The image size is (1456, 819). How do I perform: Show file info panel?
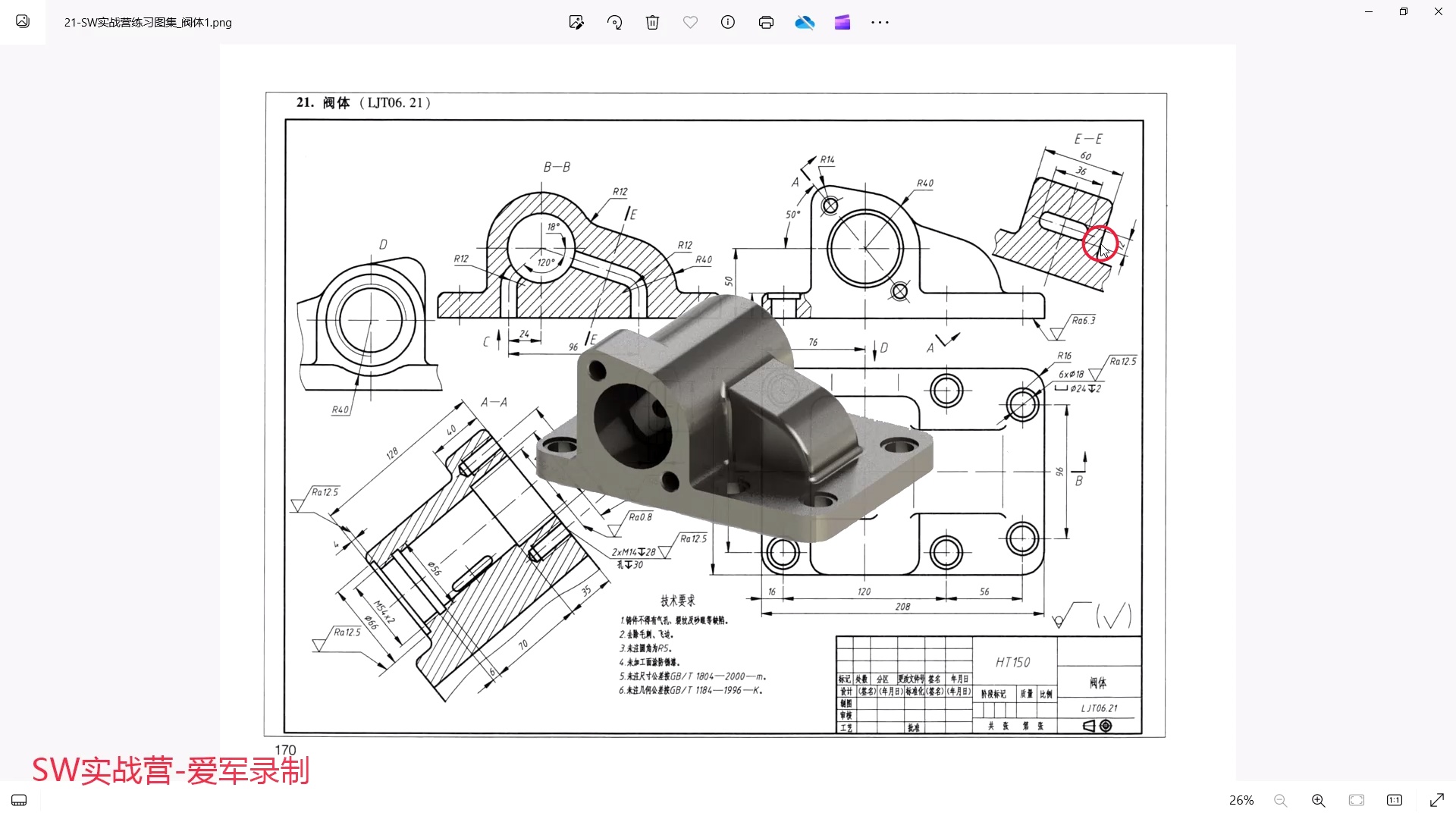pos(728,23)
